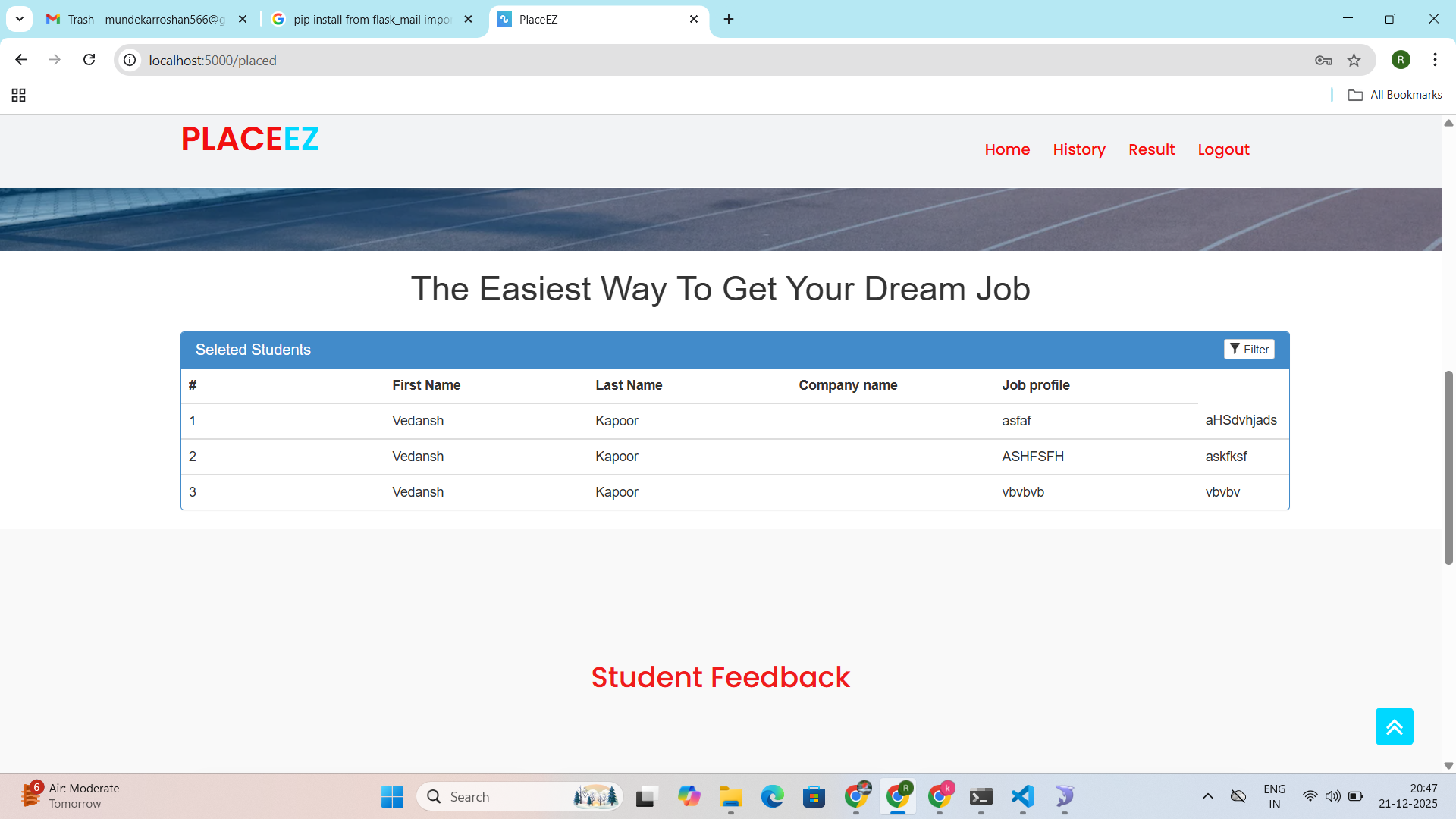This screenshot has height=819, width=1456.
Task: Open the apps grid in bookmarks bar
Action: tap(19, 95)
